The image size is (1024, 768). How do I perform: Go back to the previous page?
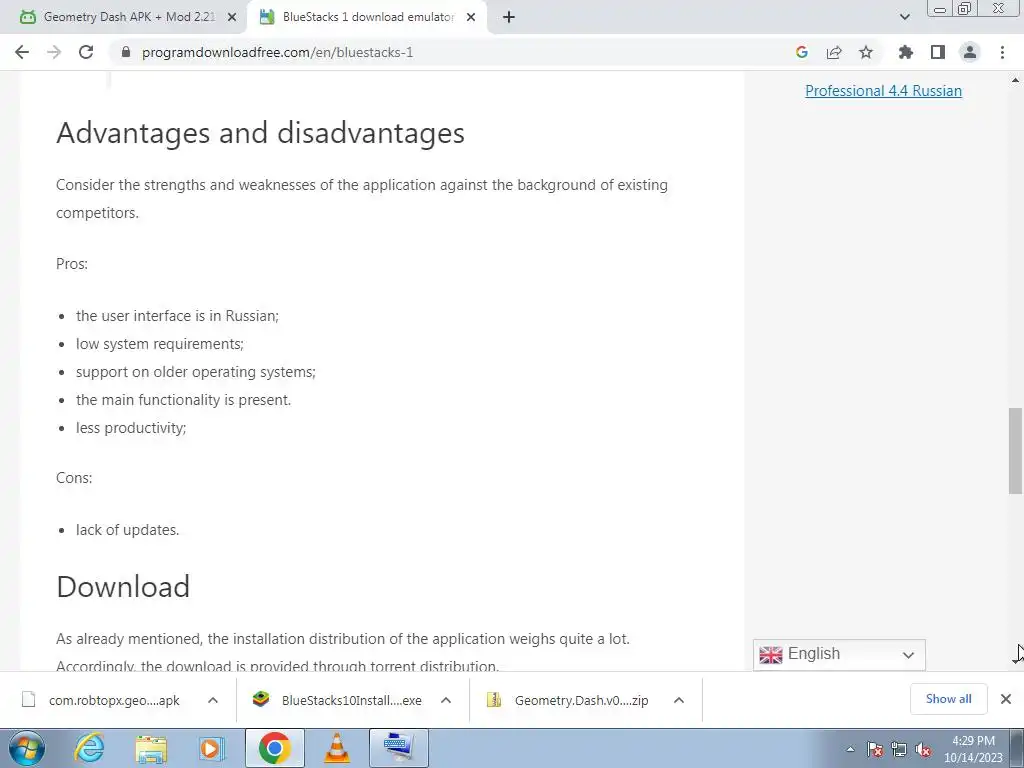(x=22, y=52)
